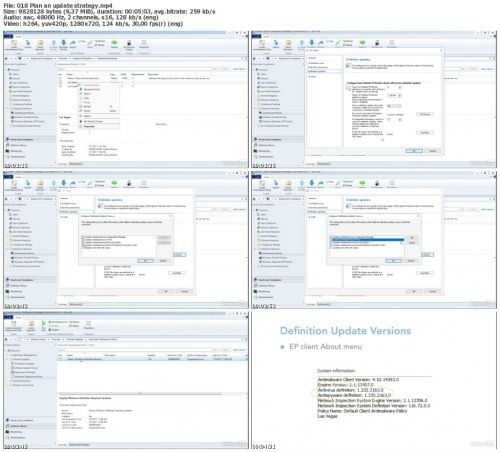
Task: Select Deployment Packages tree node
Action: 24,372
